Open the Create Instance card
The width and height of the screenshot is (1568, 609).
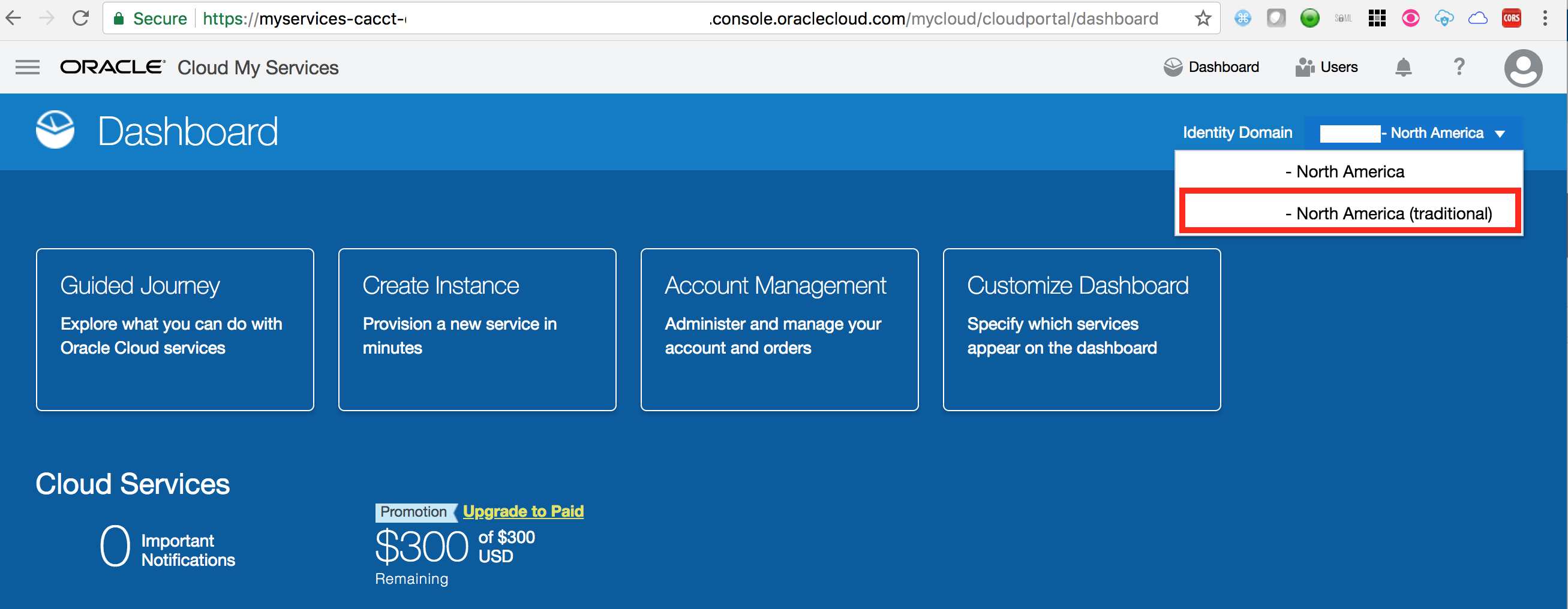[477, 329]
